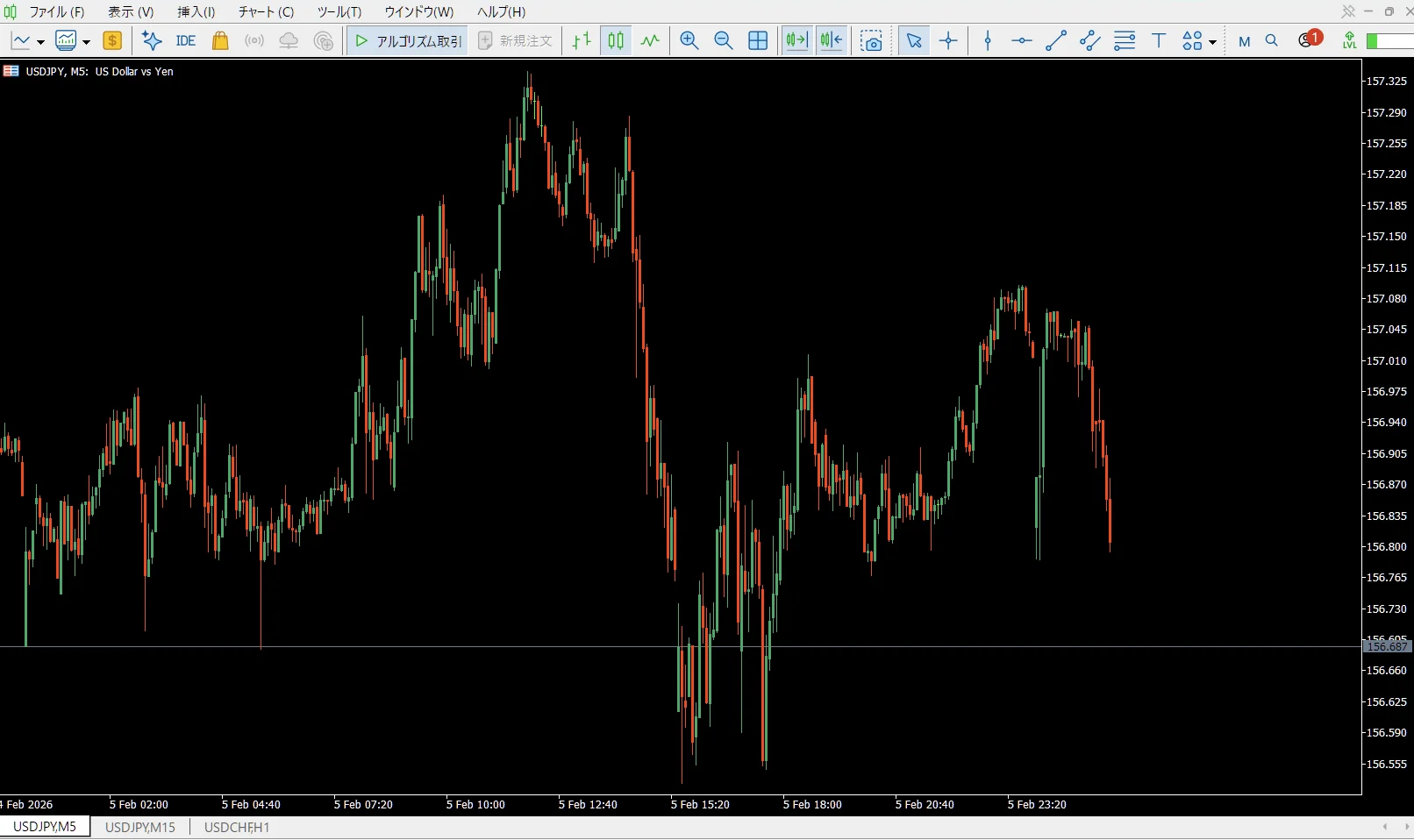Open the chart templates monitor icon

click(x=66, y=40)
